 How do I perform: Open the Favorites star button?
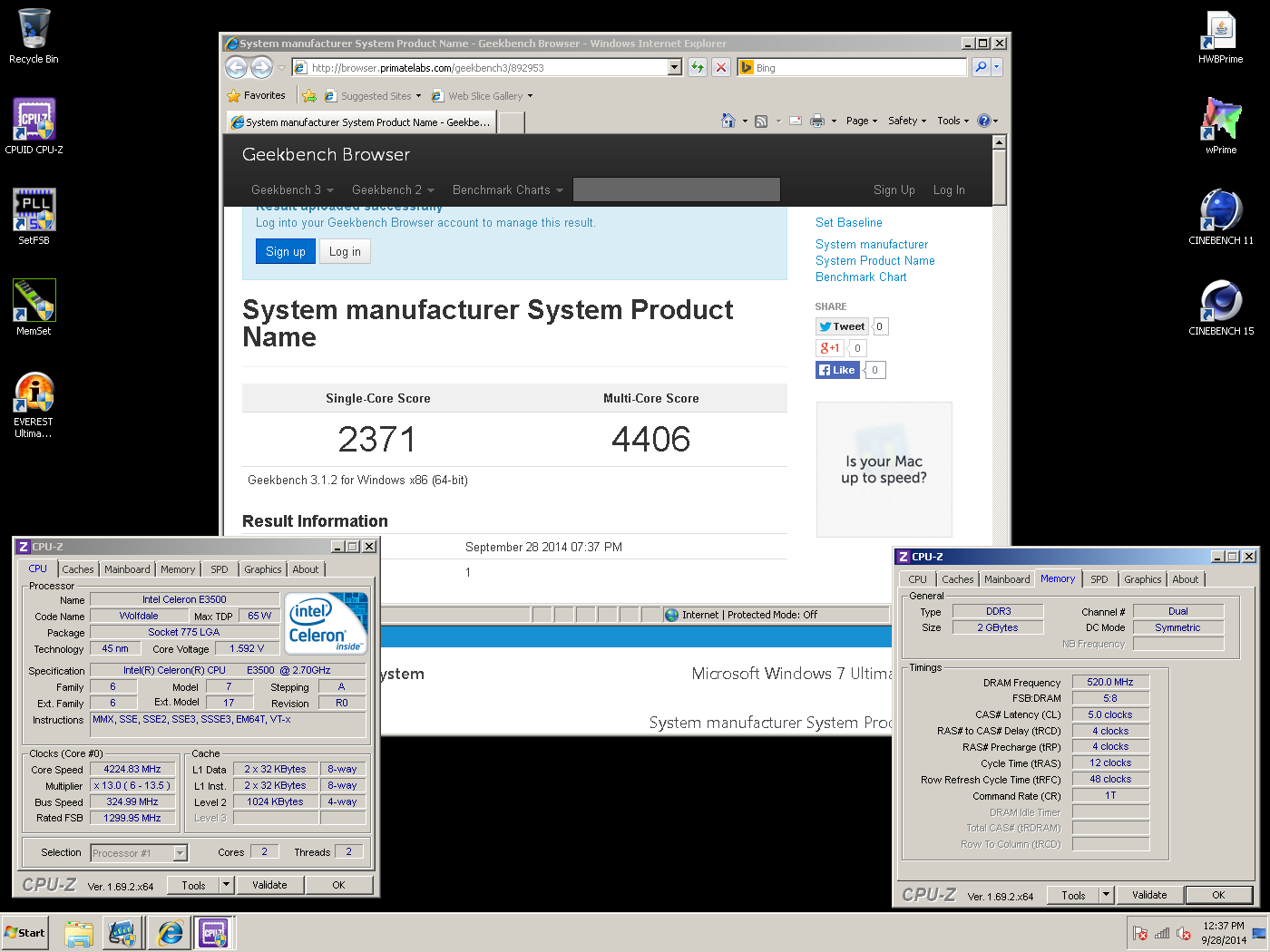[257, 95]
